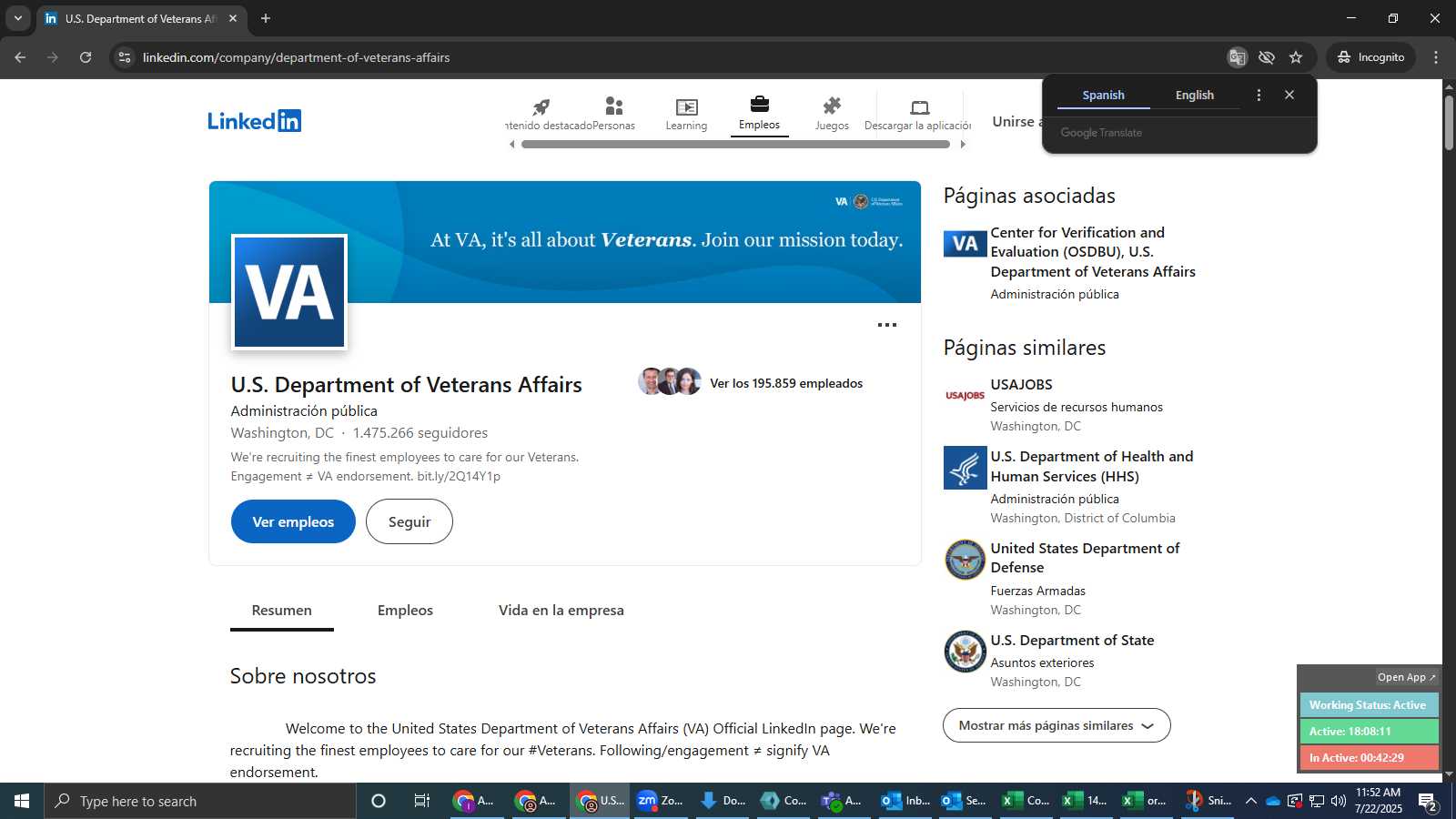Bookmark this page with the star icon

coord(1296,57)
